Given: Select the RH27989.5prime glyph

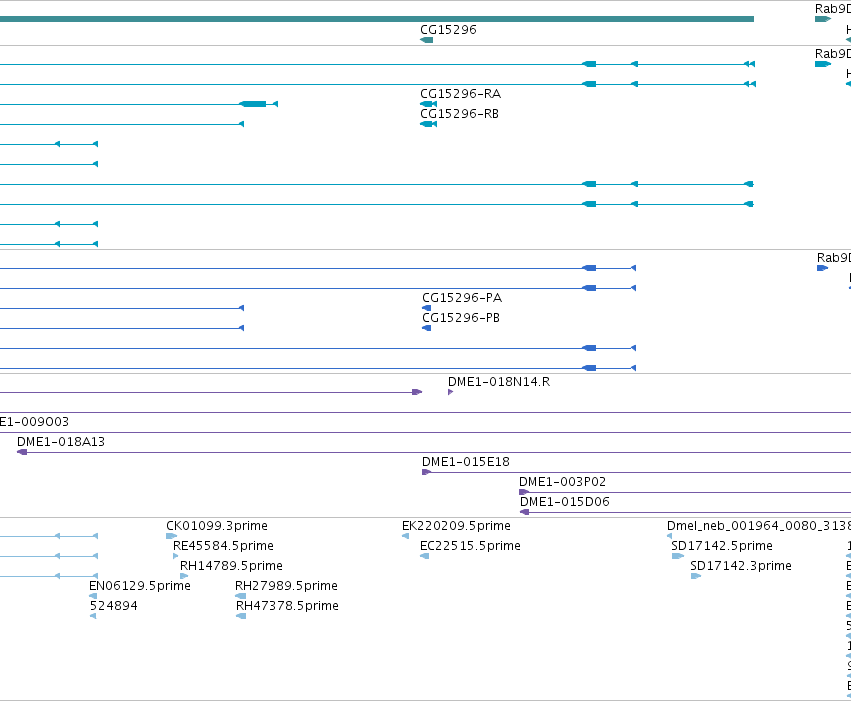Looking at the screenshot, I should [x=240, y=596].
